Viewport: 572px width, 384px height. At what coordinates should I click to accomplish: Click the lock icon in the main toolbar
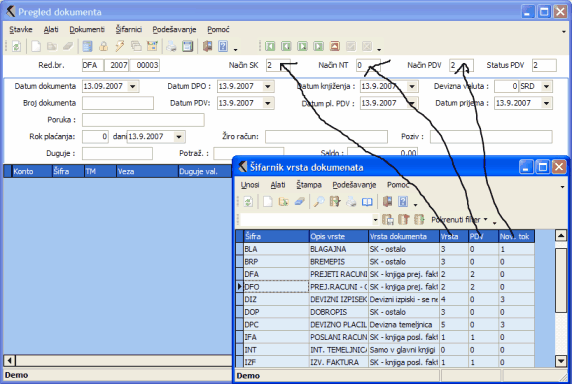104,46
